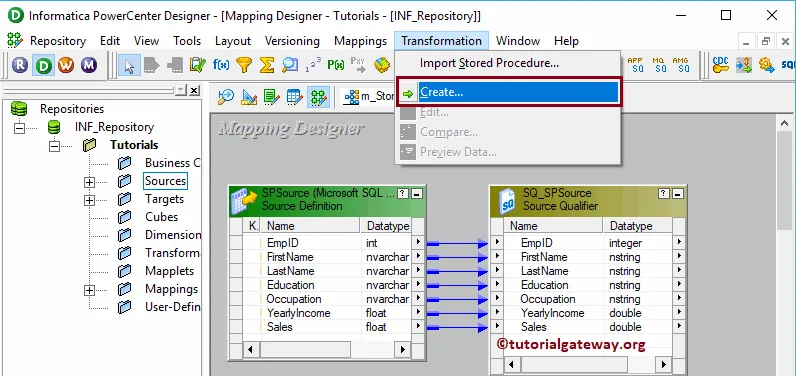The image size is (796, 376).
Task: Add a Stored Procedure P(x) transformation
Action: click(x=336, y=65)
